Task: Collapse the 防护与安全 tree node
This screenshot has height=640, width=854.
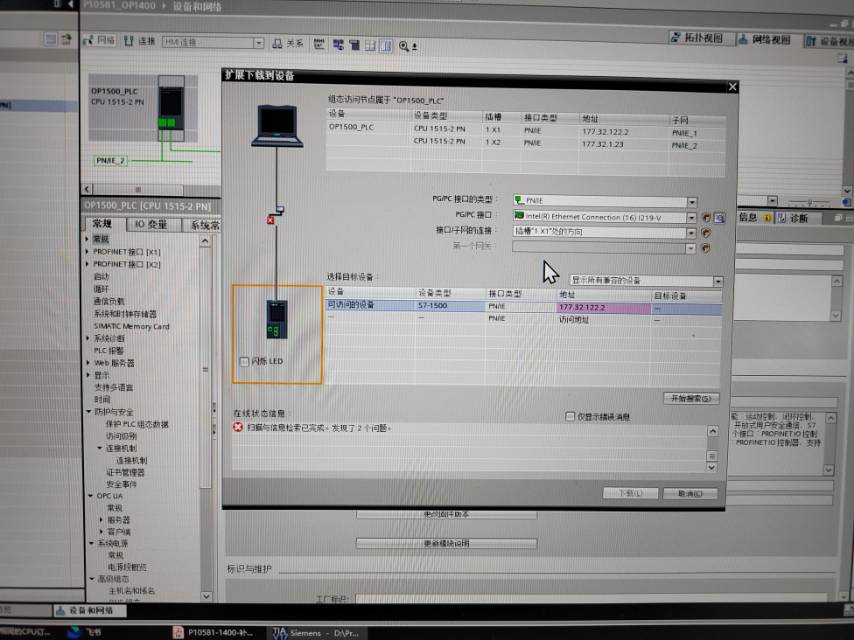Action: [89, 412]
